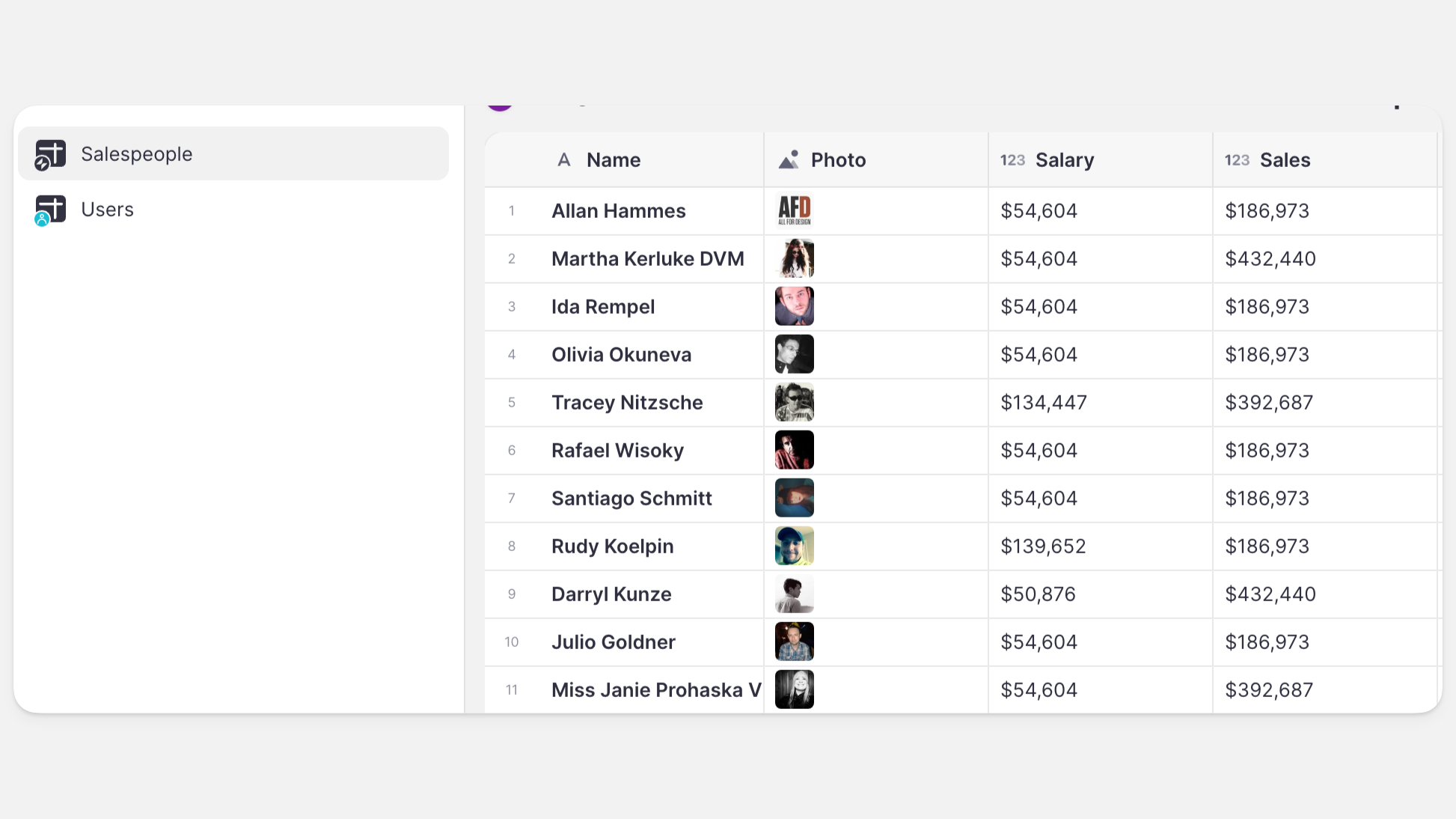Select the name cell Tracey Nitzsche
The height and width of the screenshot is (819, 1456).
pyautogui.click(x=627, y=403)
